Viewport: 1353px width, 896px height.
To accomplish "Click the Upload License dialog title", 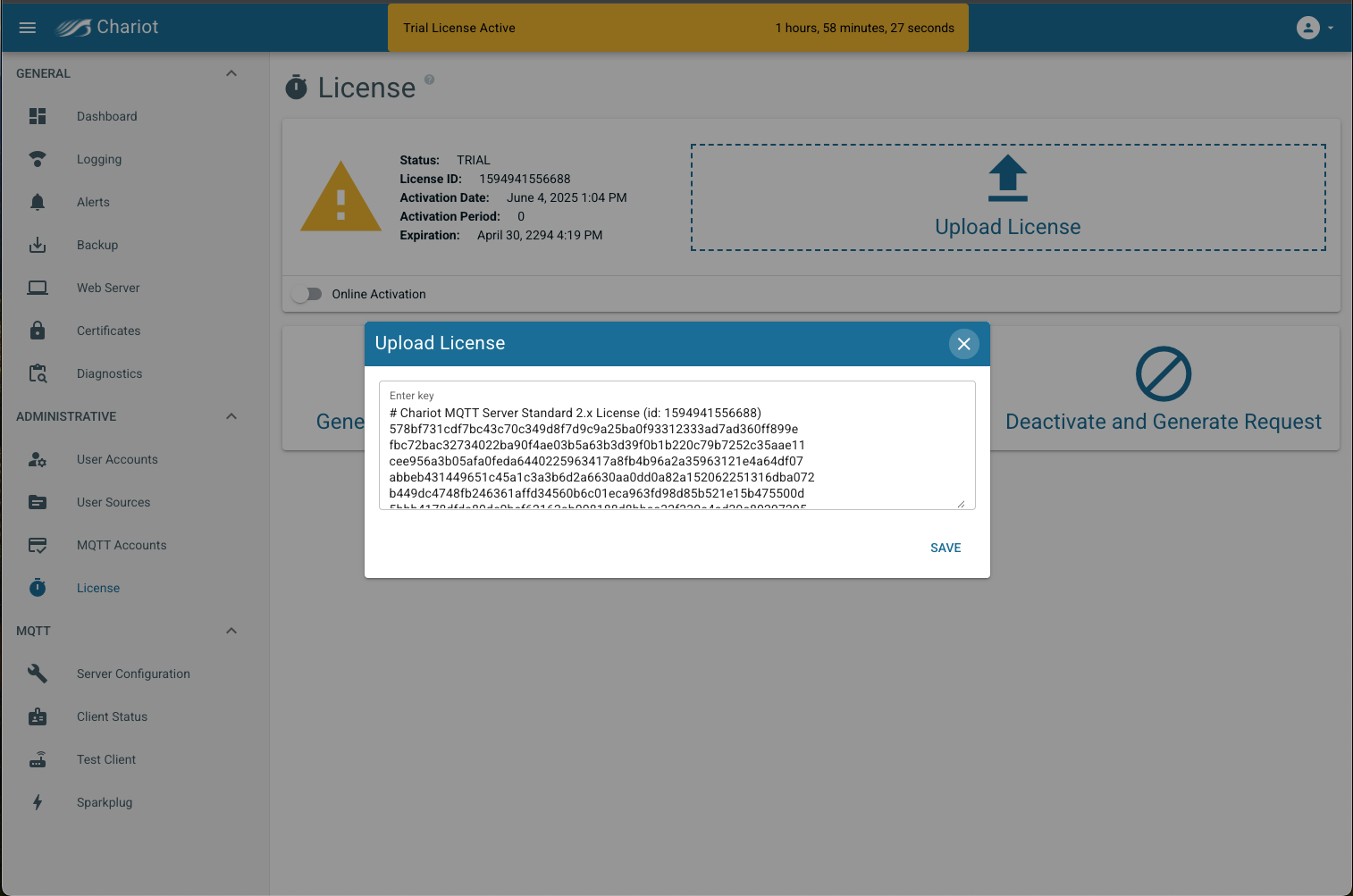I will pos(440,343).
